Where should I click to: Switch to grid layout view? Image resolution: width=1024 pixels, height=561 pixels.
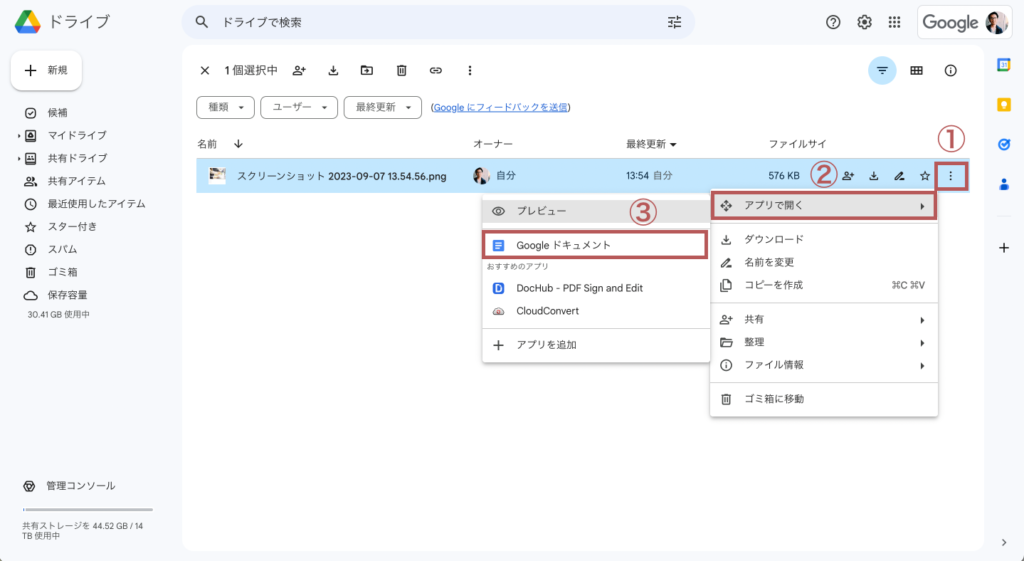coord(916,71)
